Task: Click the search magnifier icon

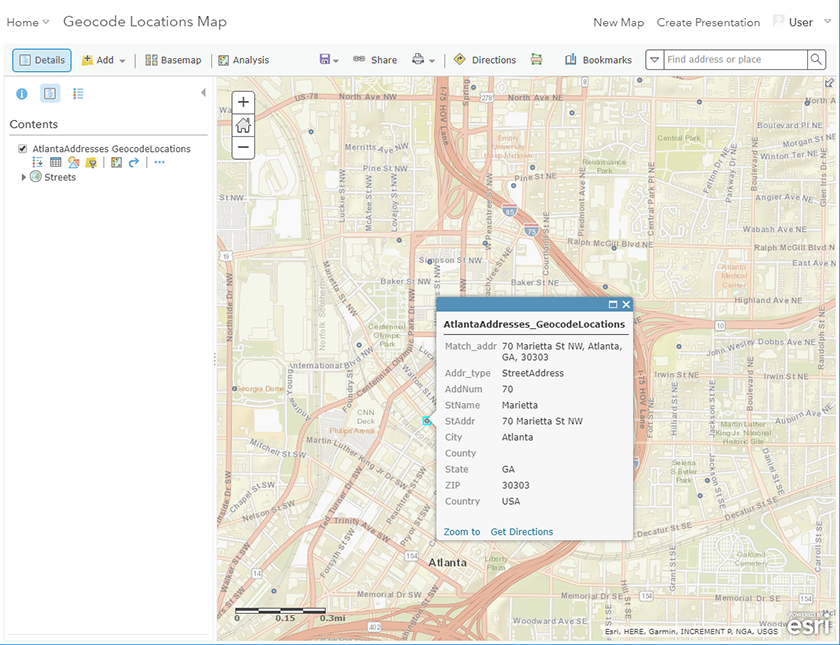Action: point(816,60)
